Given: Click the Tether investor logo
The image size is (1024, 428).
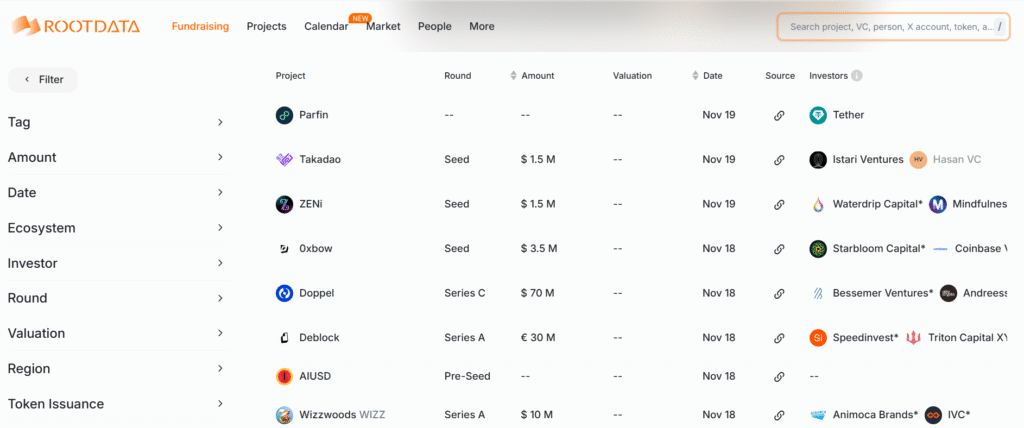Looking at the screenshot, I should pos(818,115).
